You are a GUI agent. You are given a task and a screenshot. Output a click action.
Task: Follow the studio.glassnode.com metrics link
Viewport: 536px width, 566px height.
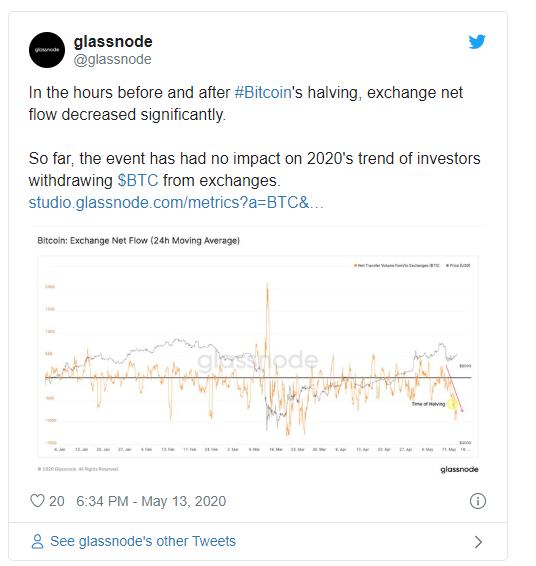coord(176,203)
